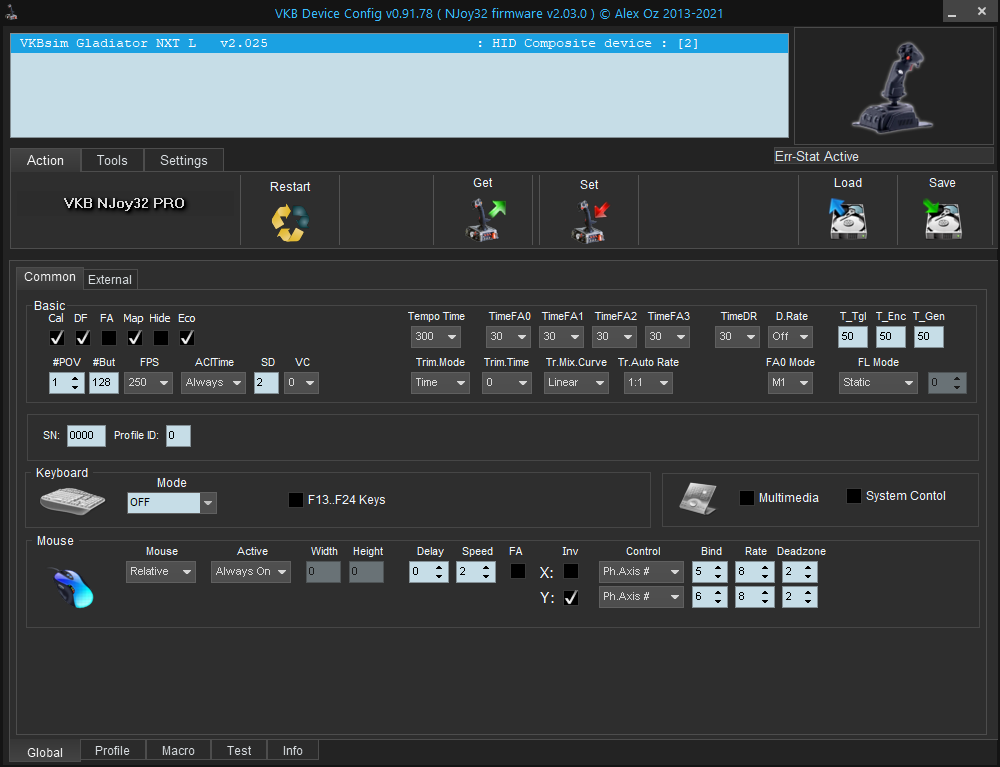Switch to the Tools tab
1000x767 pixels.
click(x=112, y=160)
